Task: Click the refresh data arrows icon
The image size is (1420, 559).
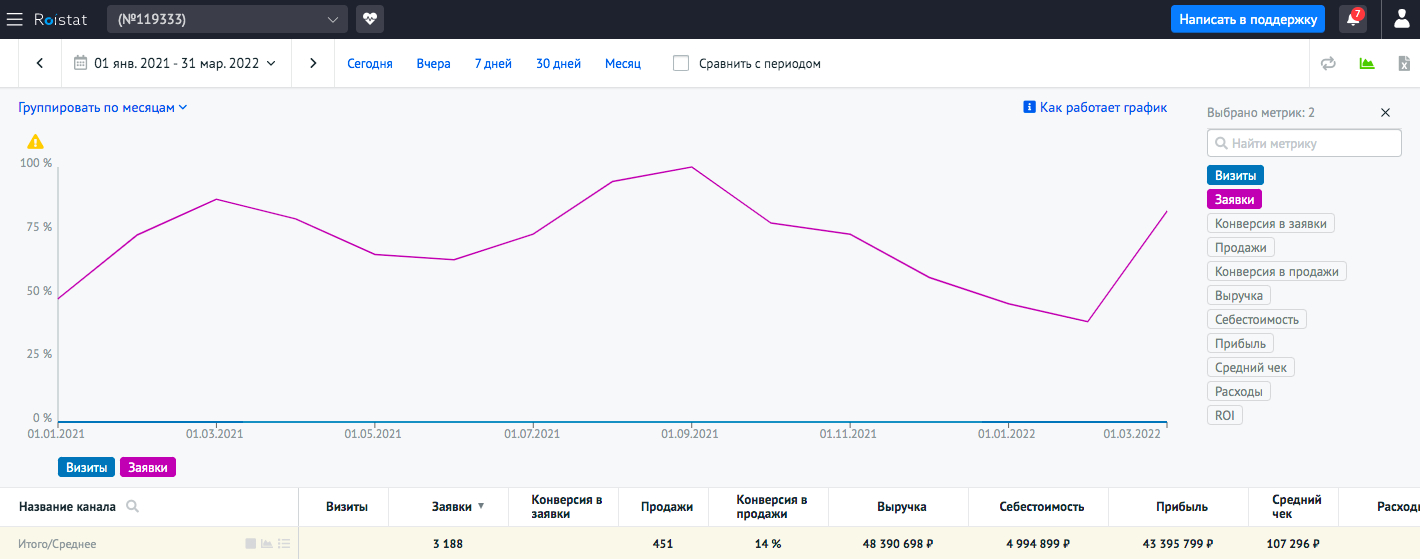Action: (1328, 63)
